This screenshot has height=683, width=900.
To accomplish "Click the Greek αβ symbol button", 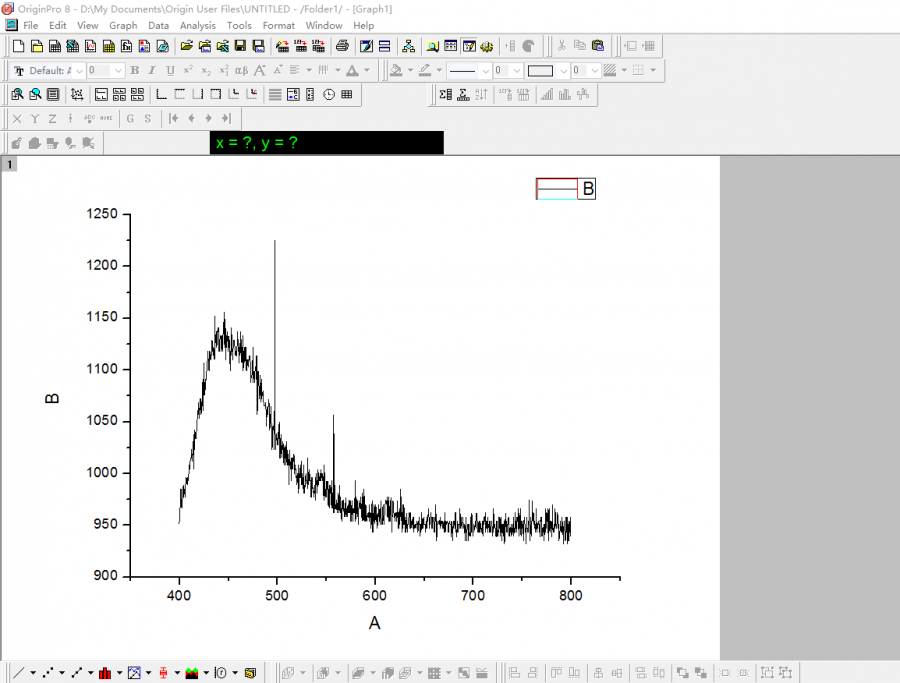I will pos(241,70).
